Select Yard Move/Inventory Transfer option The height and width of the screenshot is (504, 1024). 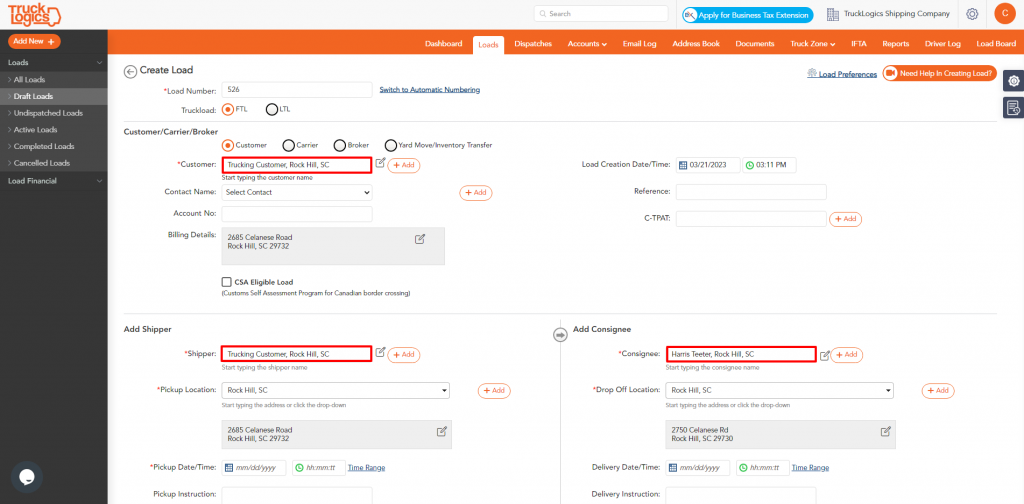click(391, 145)
